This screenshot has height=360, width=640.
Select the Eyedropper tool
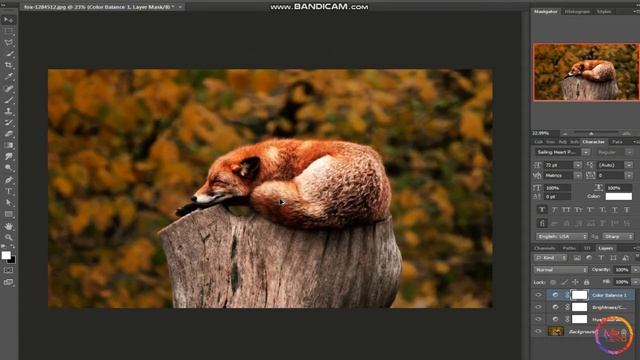(8, 76)
